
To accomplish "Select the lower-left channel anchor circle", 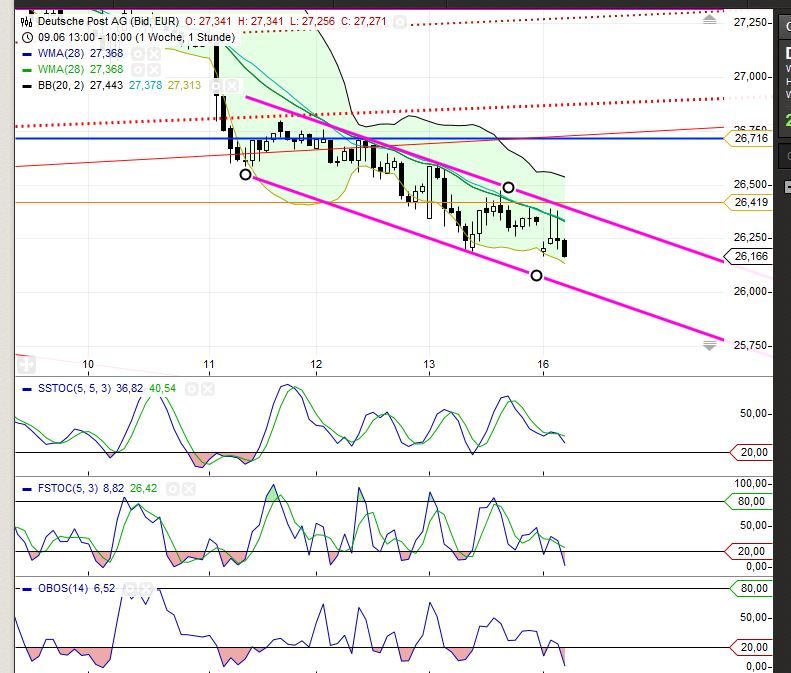I will pyautogui.click(x=245, y=175).
